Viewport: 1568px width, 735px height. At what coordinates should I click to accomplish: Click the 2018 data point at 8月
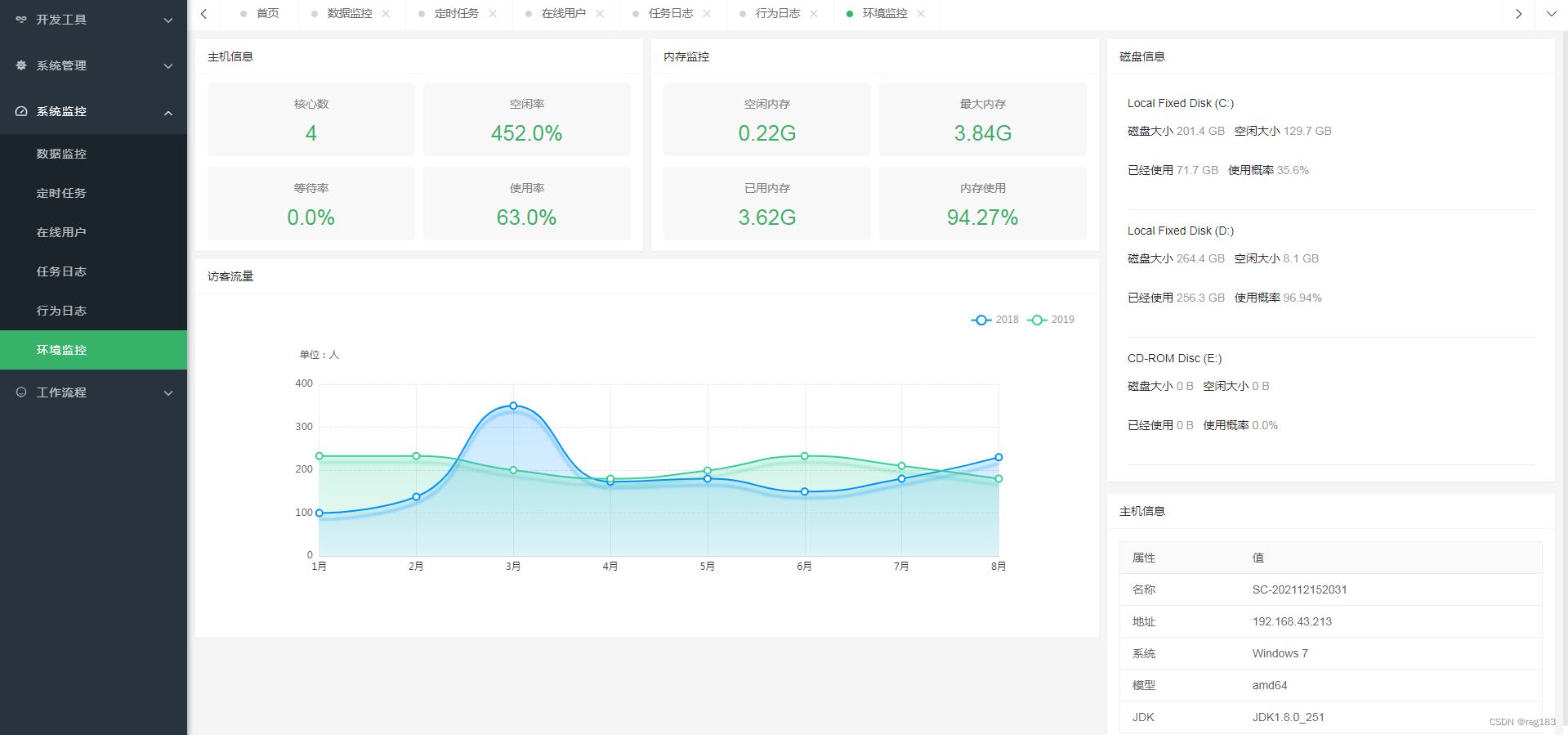coord(998,457)
